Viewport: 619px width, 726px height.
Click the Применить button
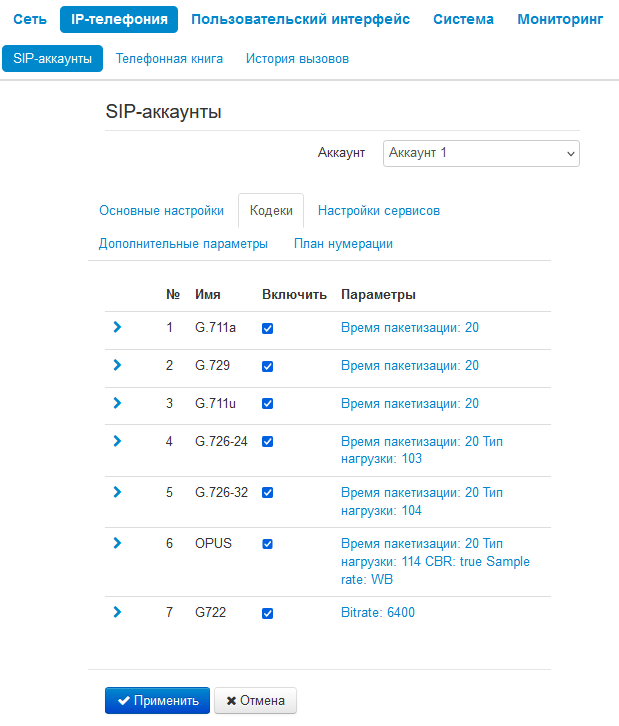click(157, 701)
